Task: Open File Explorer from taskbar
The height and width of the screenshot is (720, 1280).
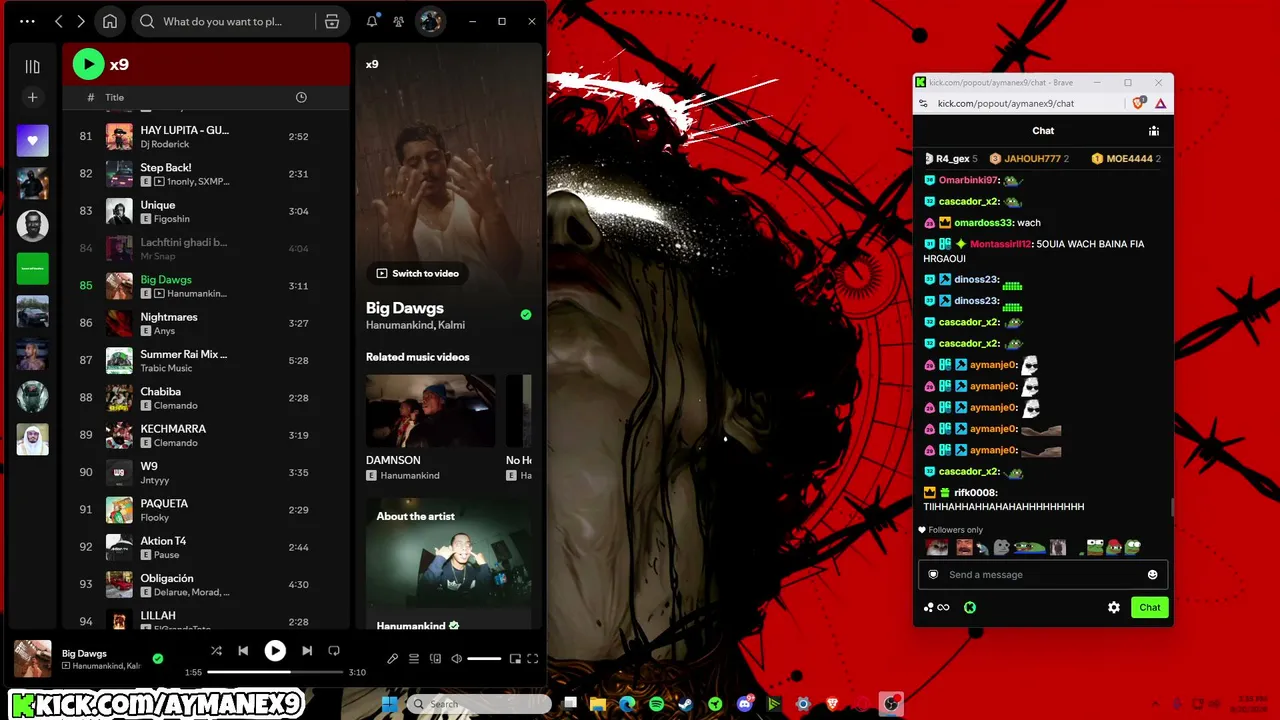Action: click(x=598, y=704)
